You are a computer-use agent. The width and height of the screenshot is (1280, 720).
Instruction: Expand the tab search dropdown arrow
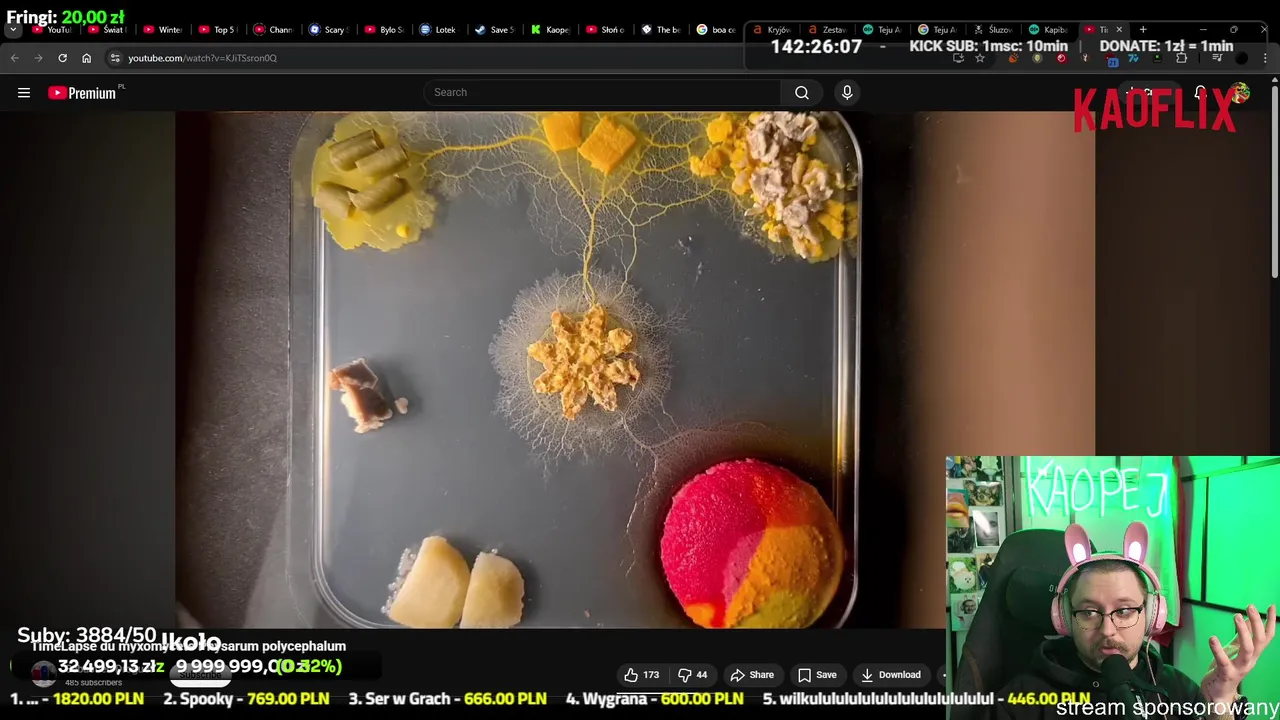13,30
